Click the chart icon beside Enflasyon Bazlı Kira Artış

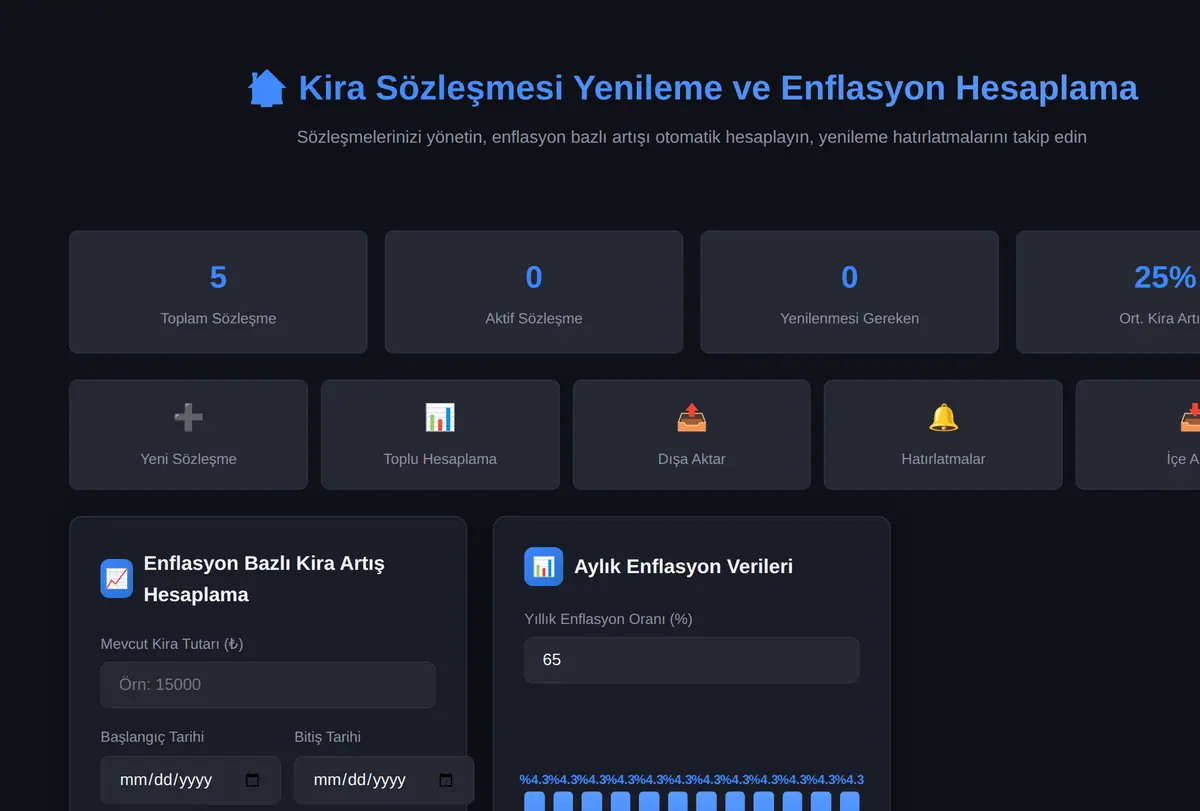tap(117, 578)
